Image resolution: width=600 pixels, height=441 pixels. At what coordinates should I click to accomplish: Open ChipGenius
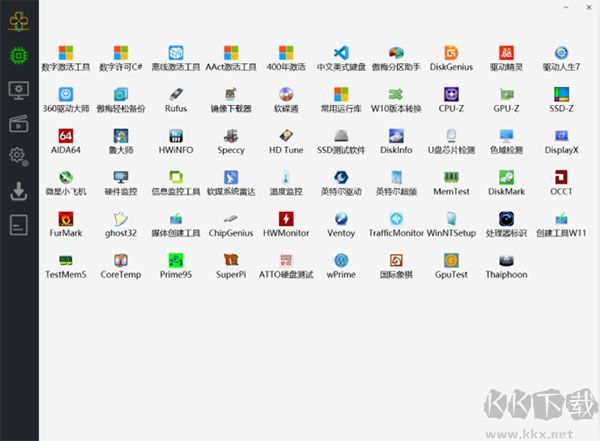tap(231, 225)
